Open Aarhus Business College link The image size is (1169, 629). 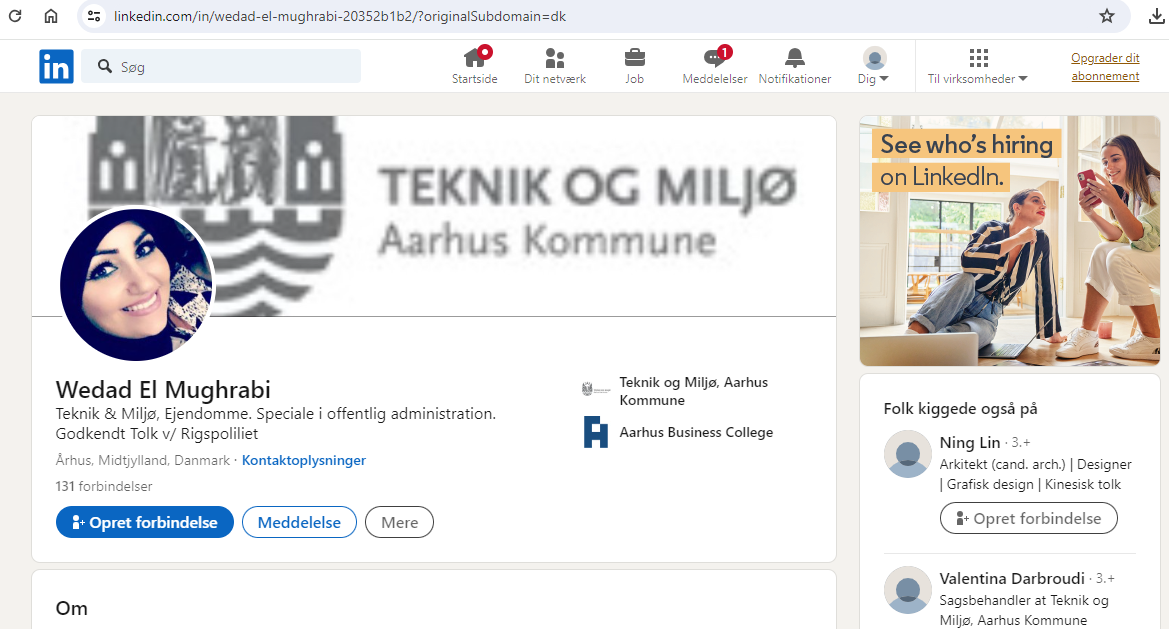[x=696, y=432]
